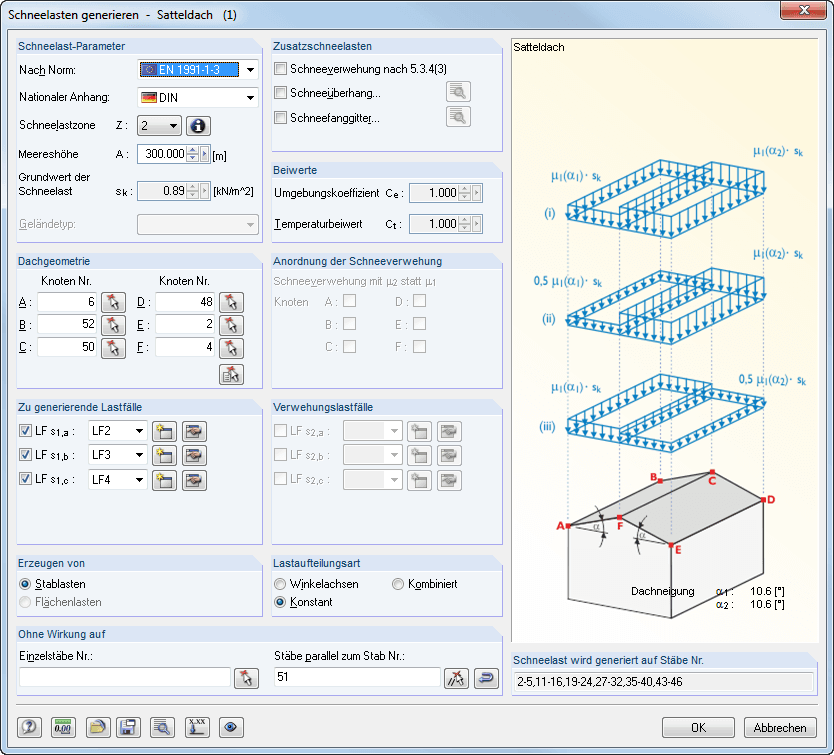
Task: Open the LF3 load case dropdown
Action: pyautogui.click(x=139, y=455)
